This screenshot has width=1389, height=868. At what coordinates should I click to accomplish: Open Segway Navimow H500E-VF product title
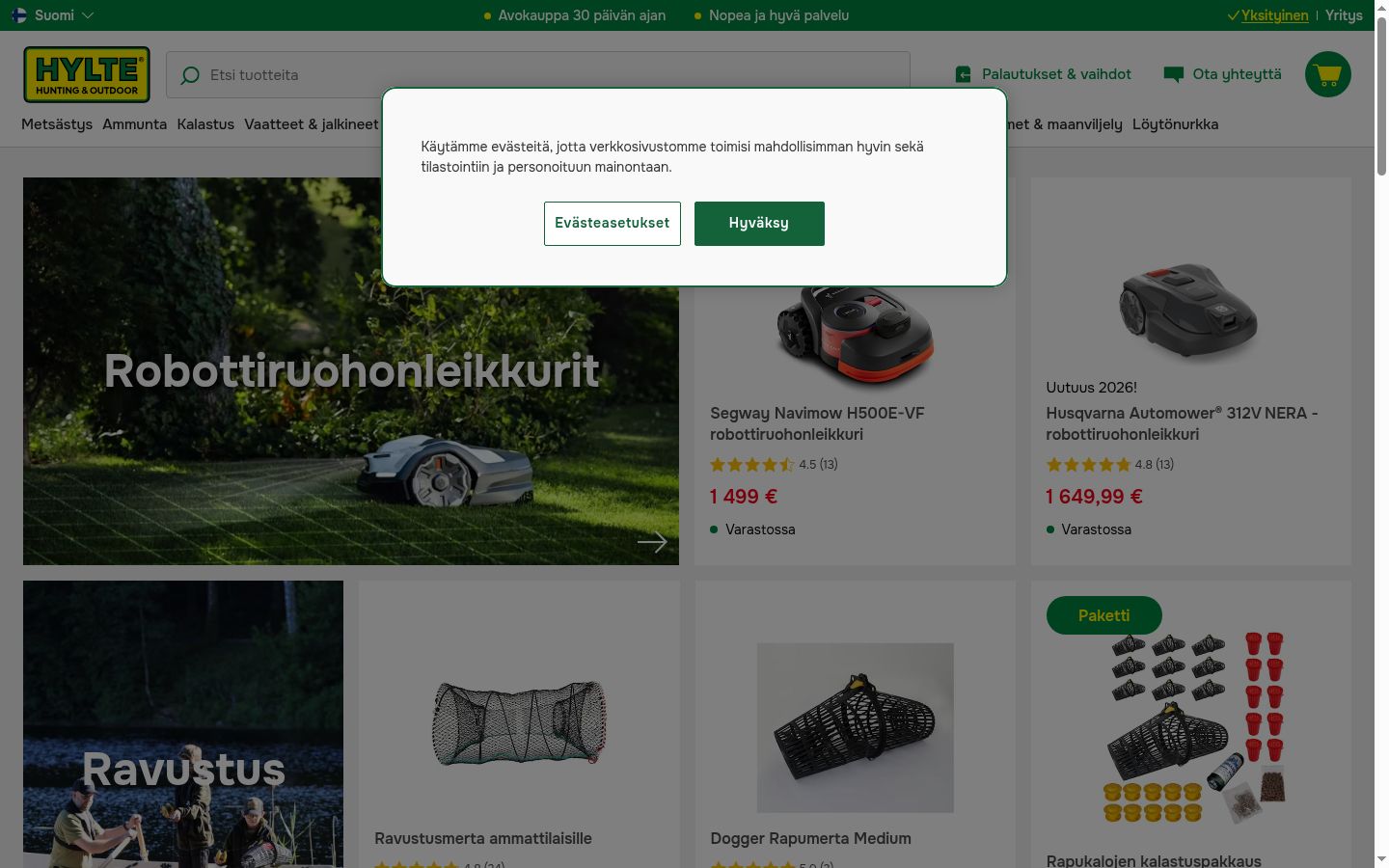pos(817,423)
